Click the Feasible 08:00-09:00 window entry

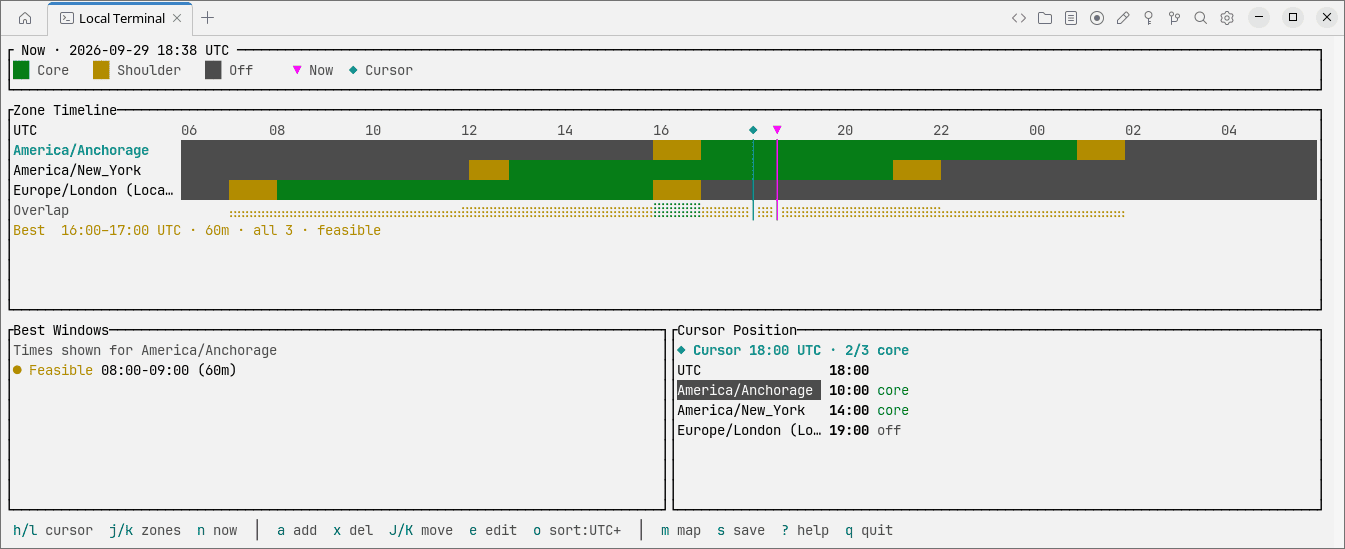(x=125, y=370)
